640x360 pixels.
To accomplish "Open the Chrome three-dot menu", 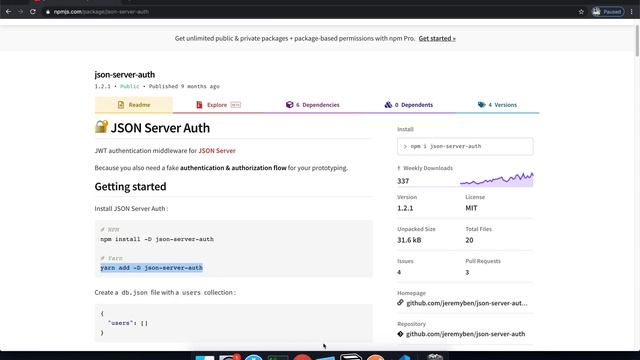I will point(631,12).
